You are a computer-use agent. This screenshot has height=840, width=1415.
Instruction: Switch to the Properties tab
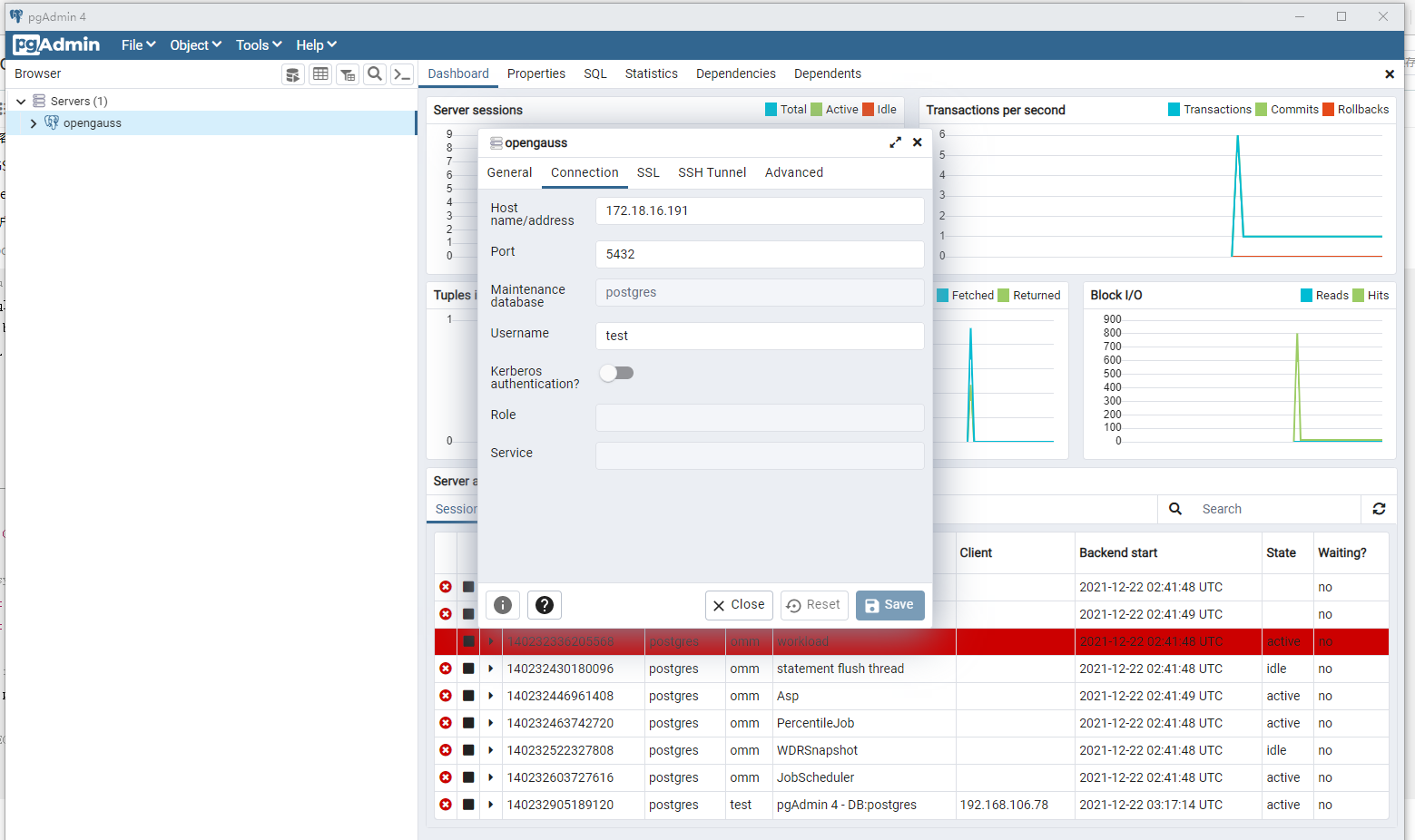pyautogui.click(x=536, y=73)
